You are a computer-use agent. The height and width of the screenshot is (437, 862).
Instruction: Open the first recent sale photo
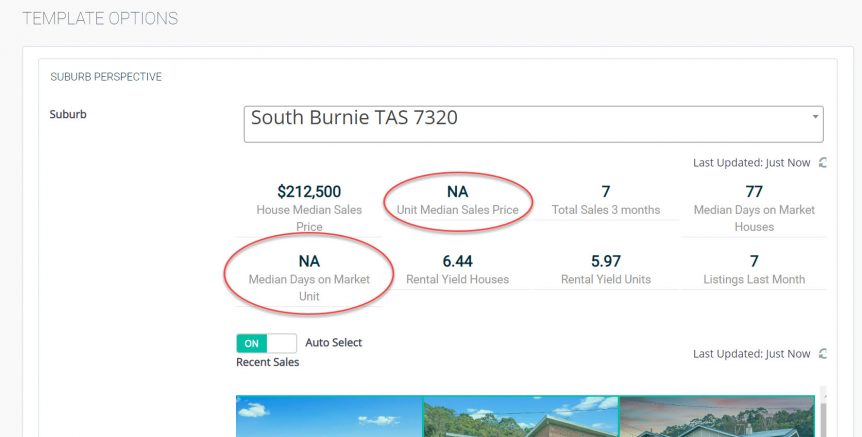329,416
